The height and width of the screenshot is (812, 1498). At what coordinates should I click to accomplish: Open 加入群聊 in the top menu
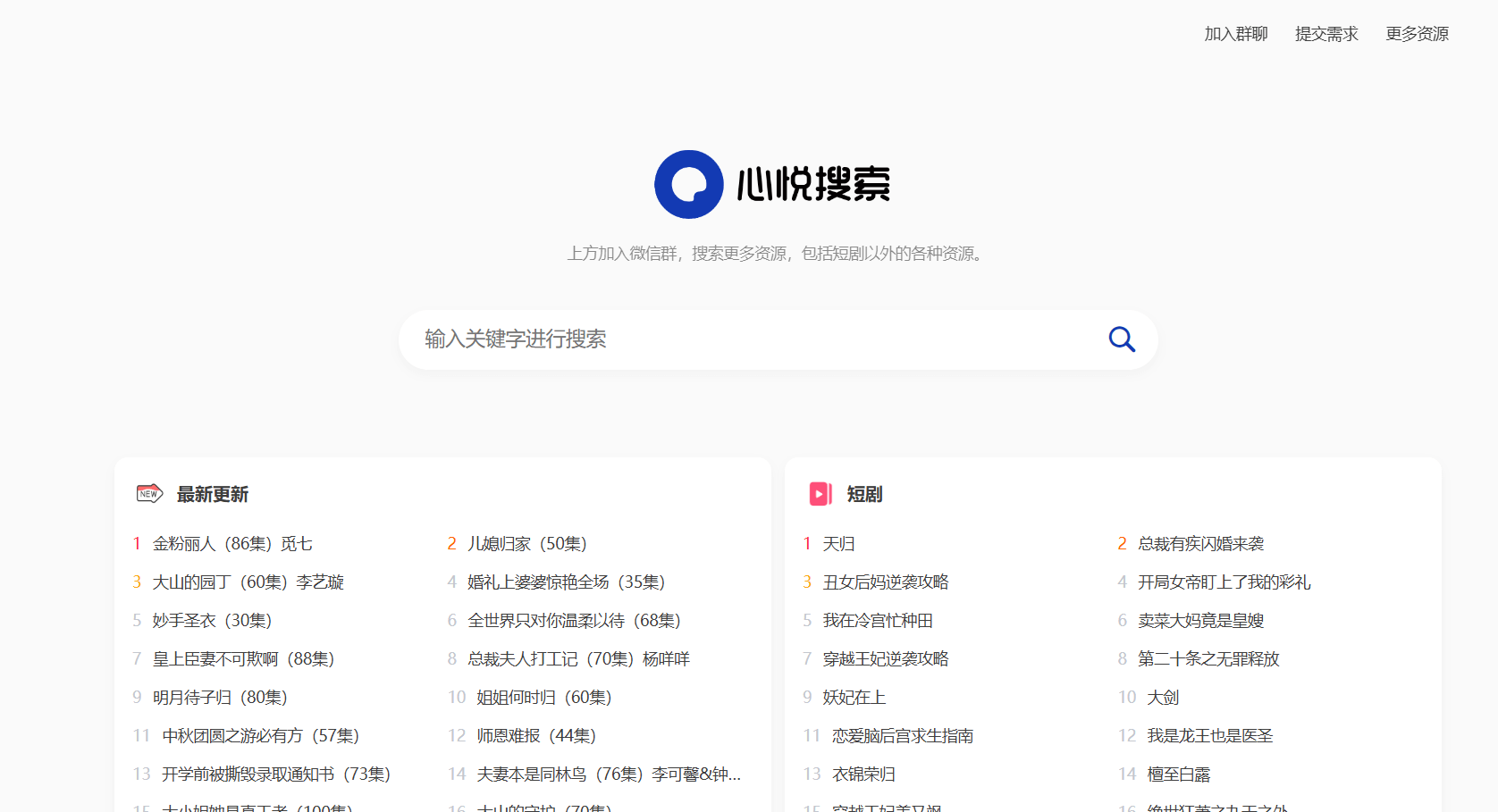coord(1236,34)
